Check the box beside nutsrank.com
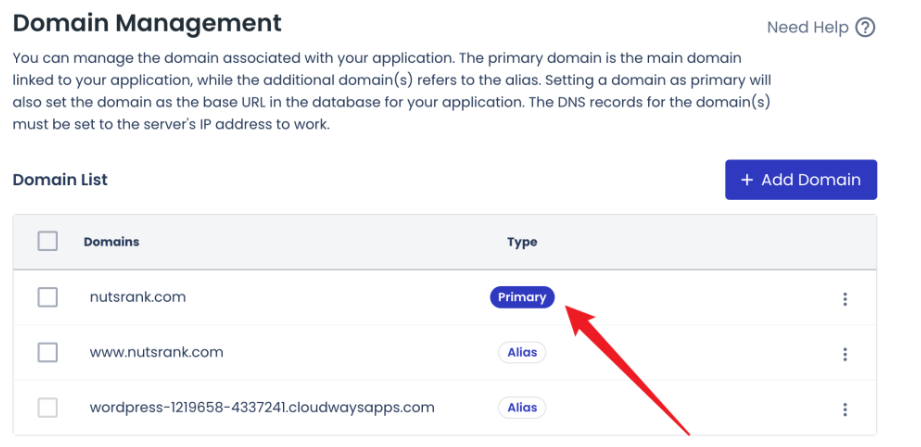The image size is (921, 447). click(x=47, y=297)
